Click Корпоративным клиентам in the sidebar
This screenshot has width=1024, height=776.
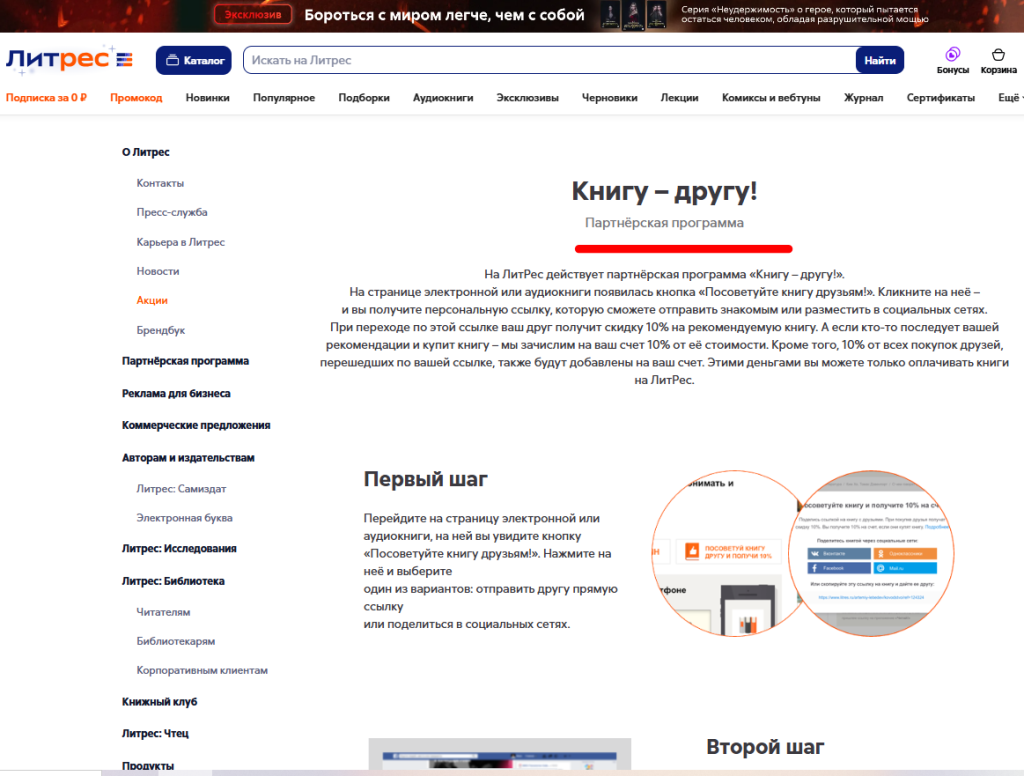[x=202, y=670]
